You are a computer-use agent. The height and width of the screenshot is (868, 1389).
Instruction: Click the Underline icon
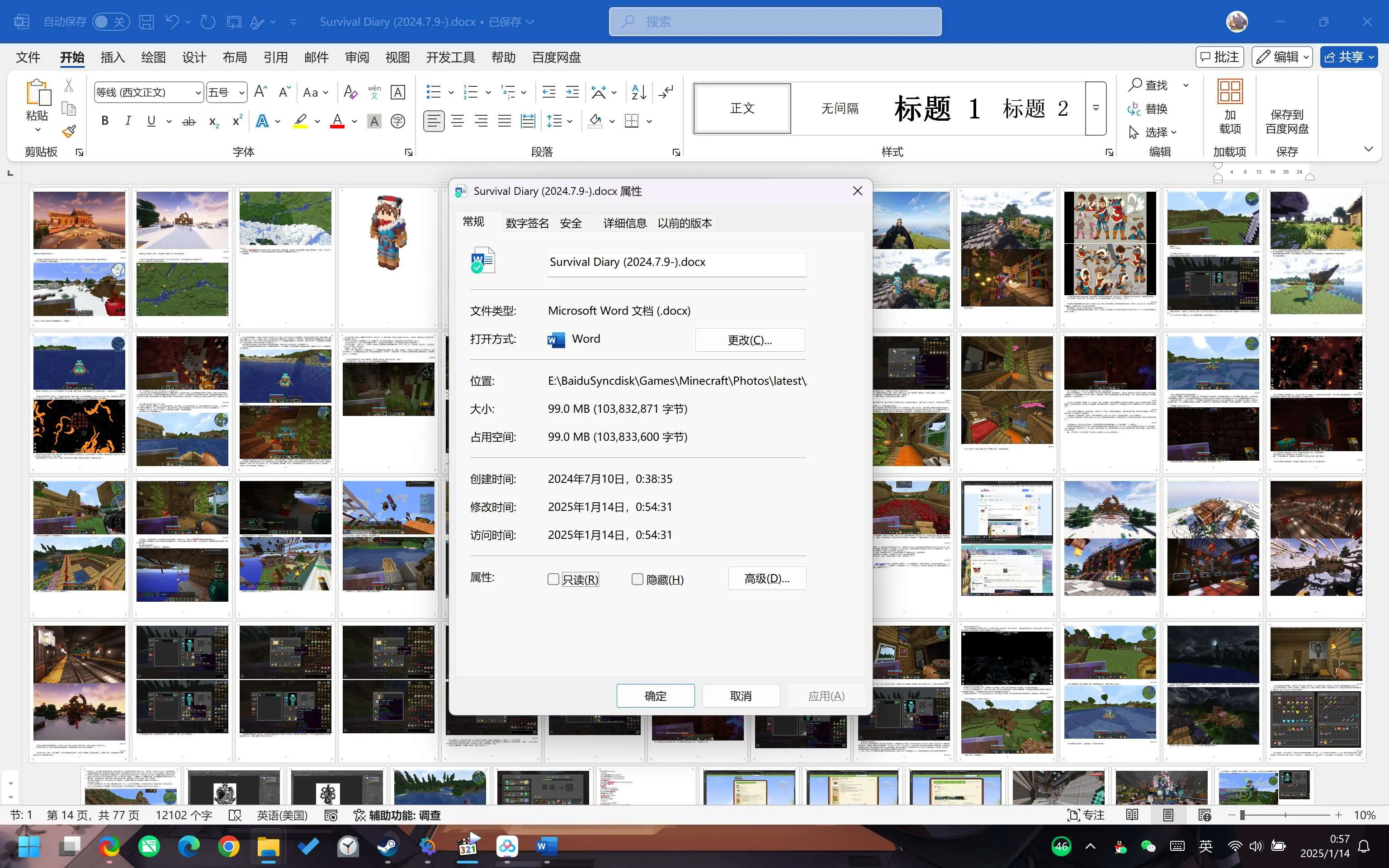click(x=151, y=121)
